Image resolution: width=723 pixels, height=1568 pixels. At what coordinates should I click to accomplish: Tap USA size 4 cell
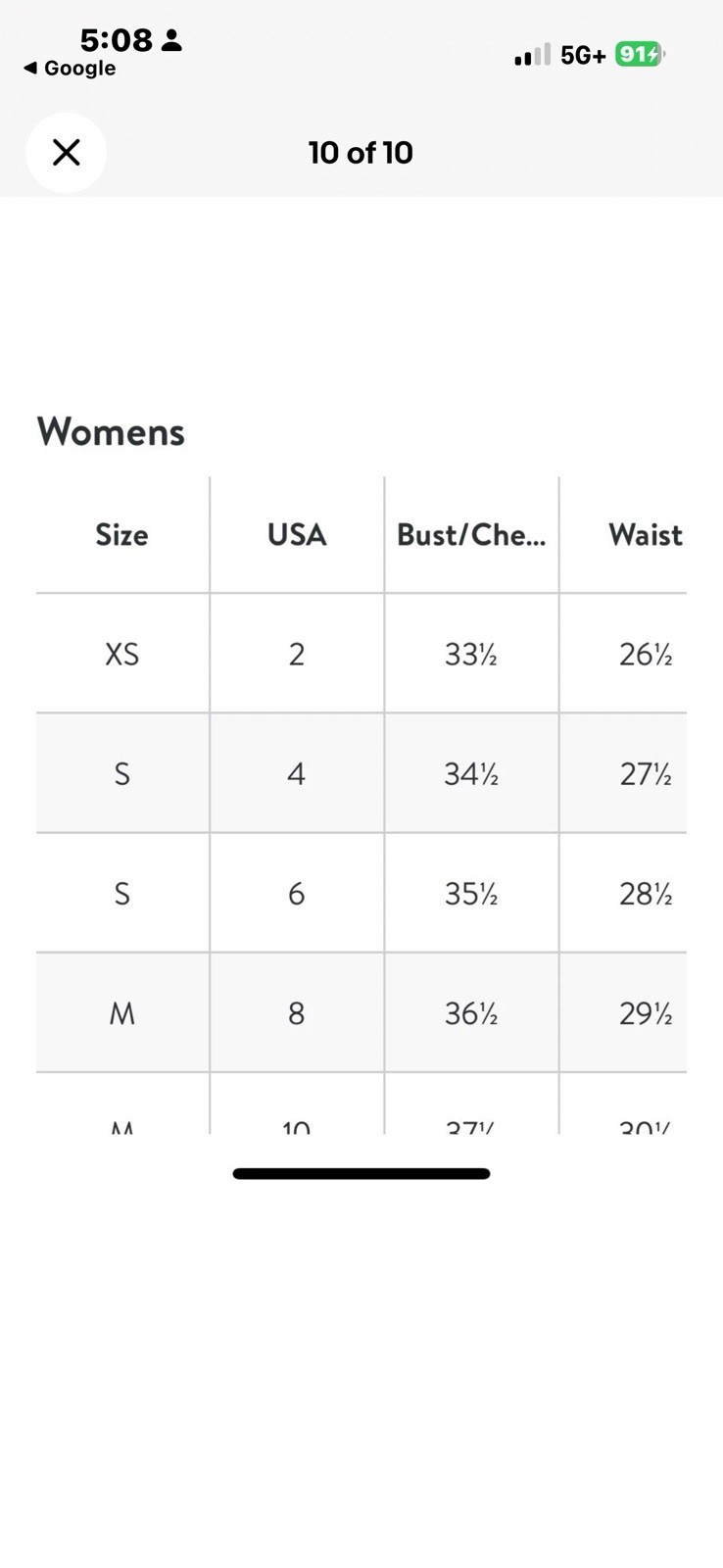coord(296,774)
